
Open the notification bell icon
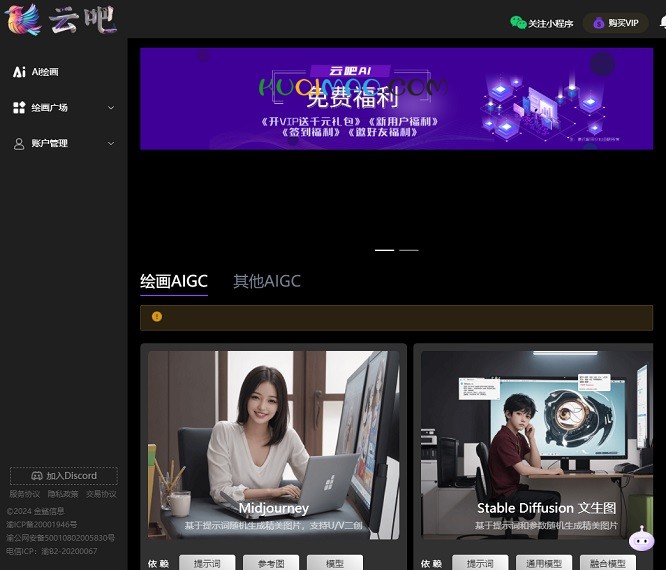pos(663,22)
